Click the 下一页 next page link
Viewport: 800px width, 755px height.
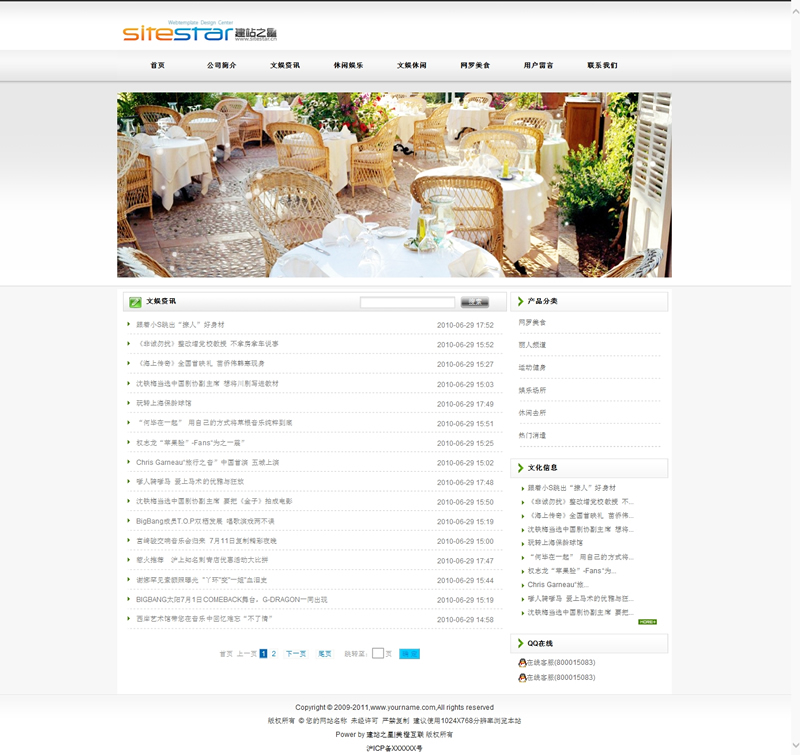point(296,653)
